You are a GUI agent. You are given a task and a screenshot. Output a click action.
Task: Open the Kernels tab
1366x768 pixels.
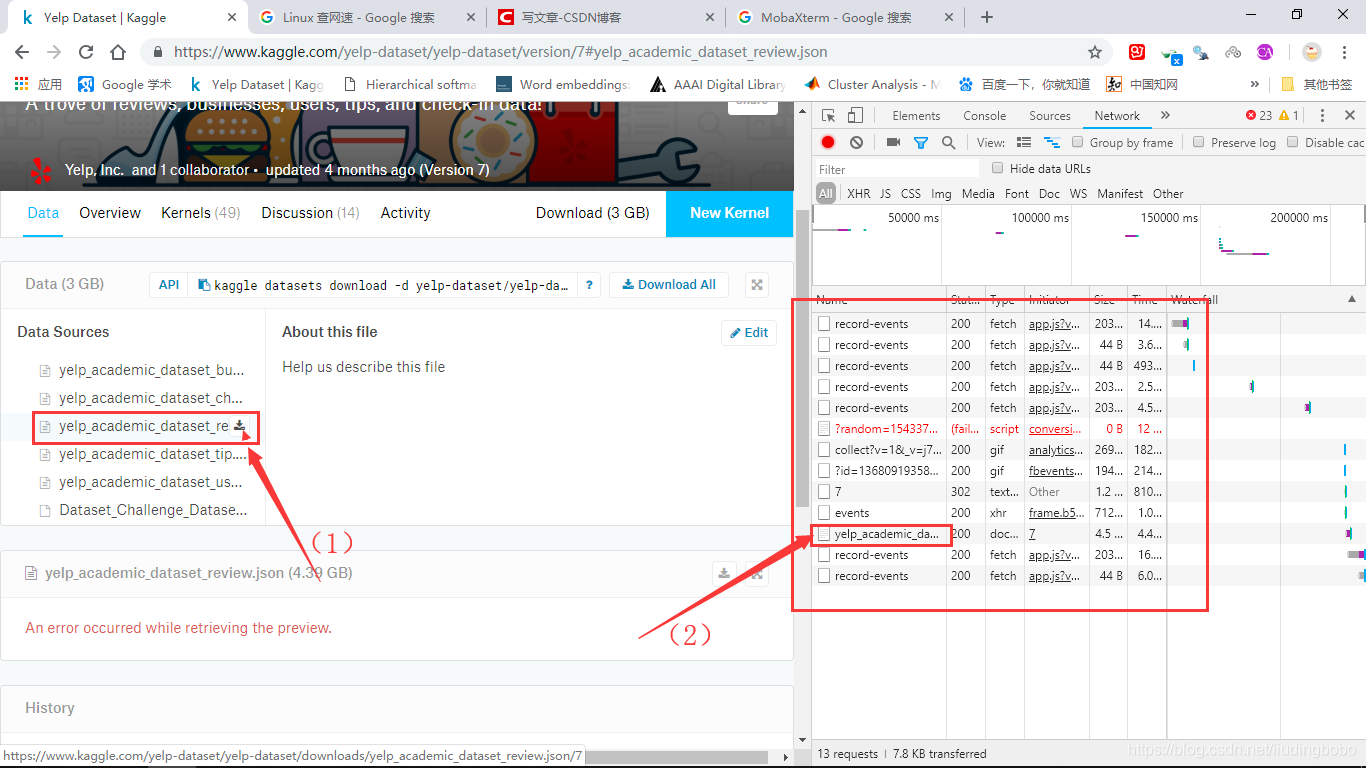201,213
